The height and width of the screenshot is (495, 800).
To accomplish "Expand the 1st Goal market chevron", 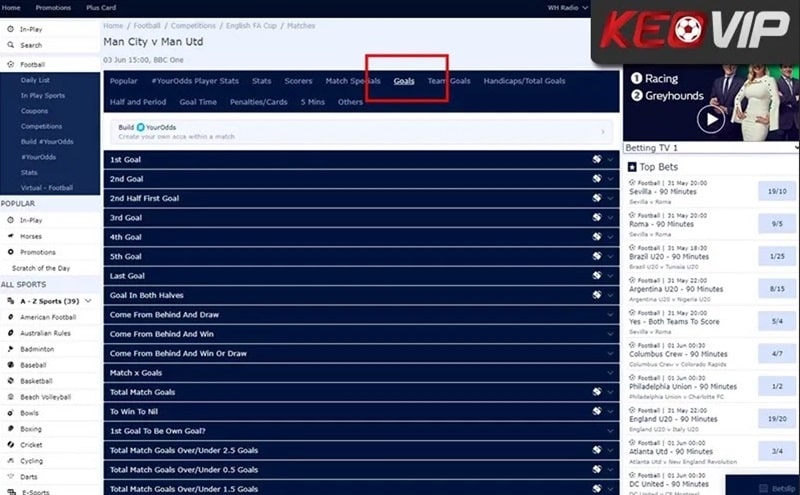I will (x=610, y=159).
